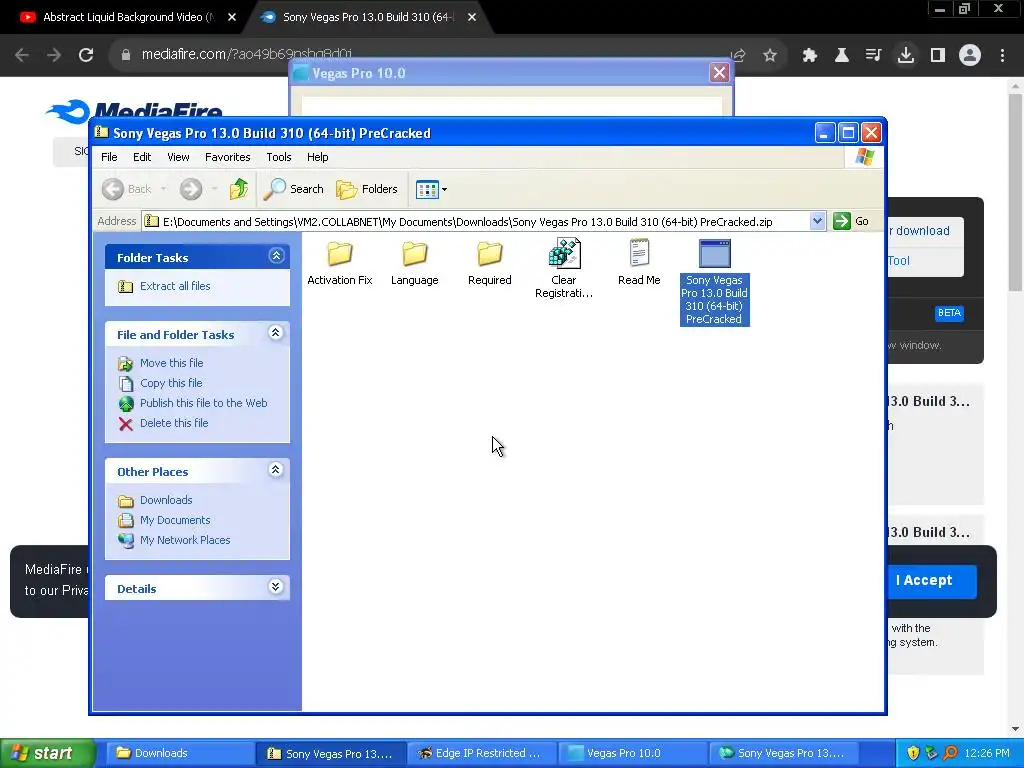
Task: Expand the Address bar dropdown
Action: point(817,221)
